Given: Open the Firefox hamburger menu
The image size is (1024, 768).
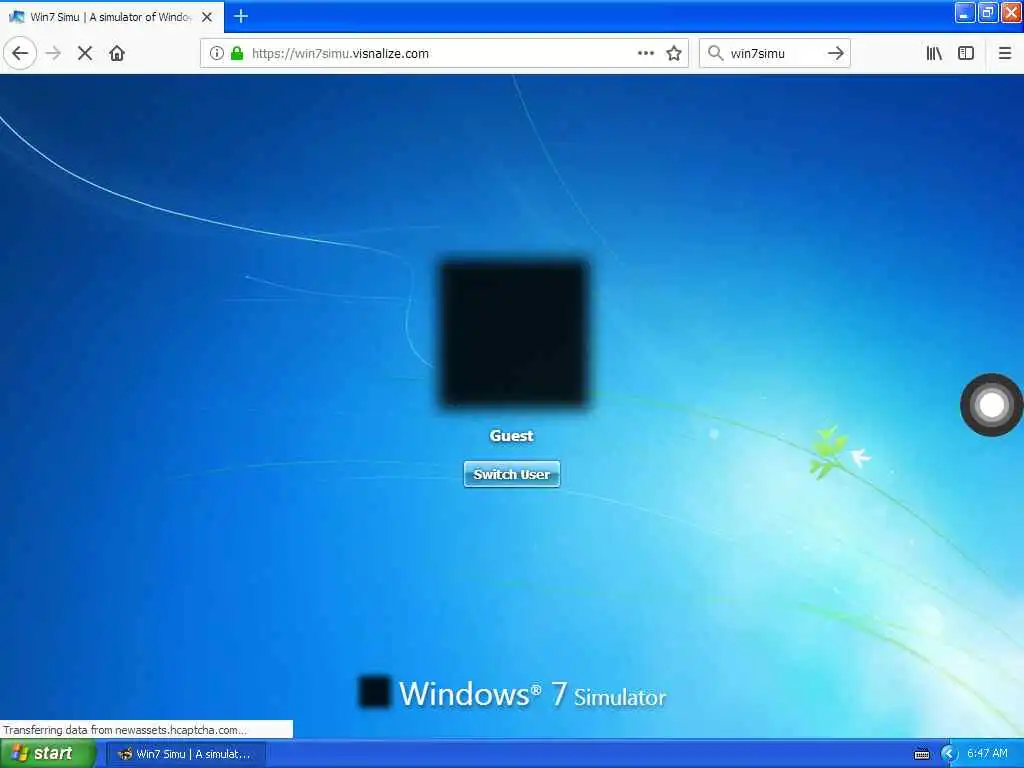Looking at the screenshot, I should [x=1005, y=53].
